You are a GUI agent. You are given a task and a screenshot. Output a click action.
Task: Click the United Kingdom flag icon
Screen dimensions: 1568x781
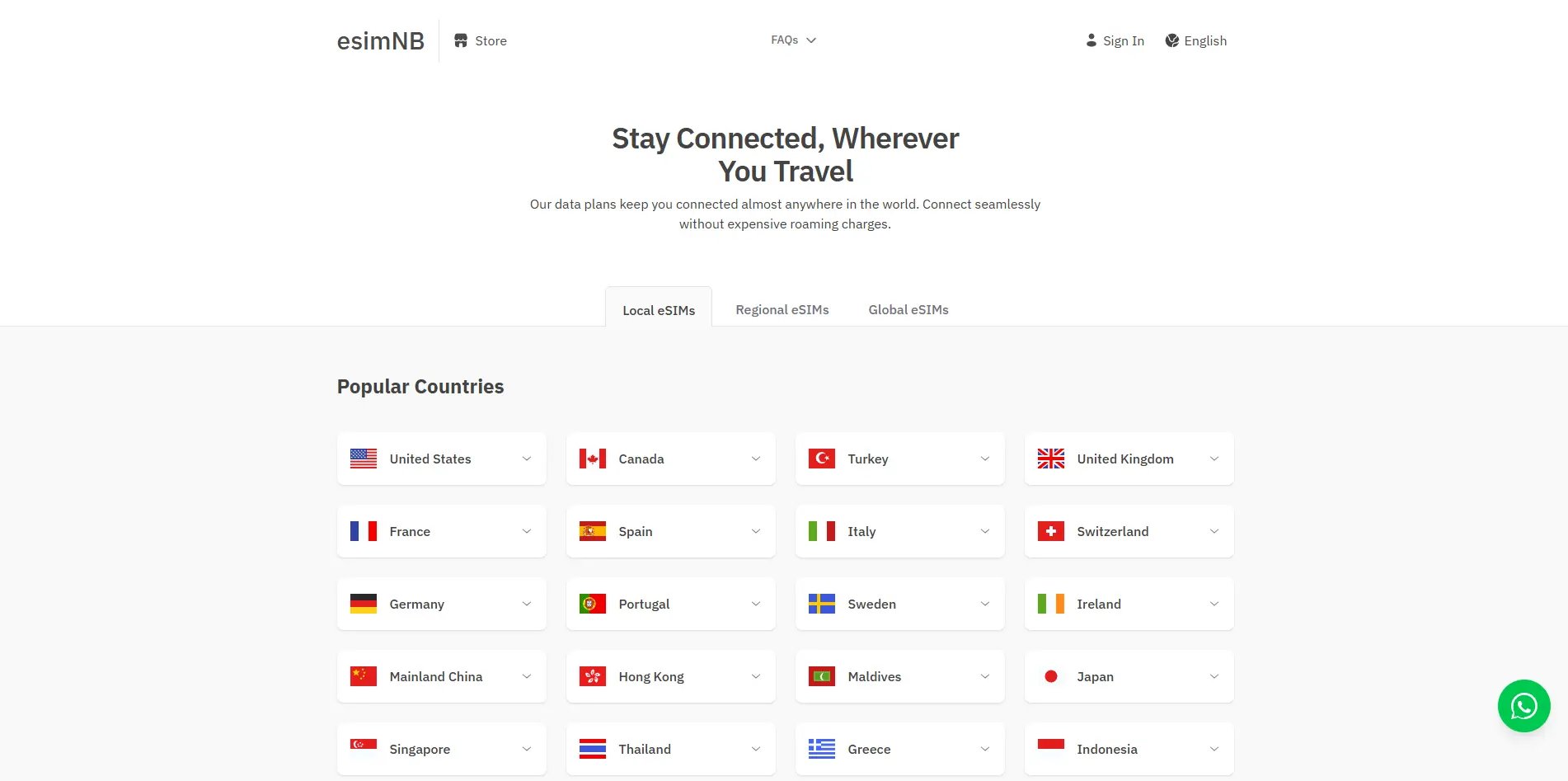click(1050, 458)
